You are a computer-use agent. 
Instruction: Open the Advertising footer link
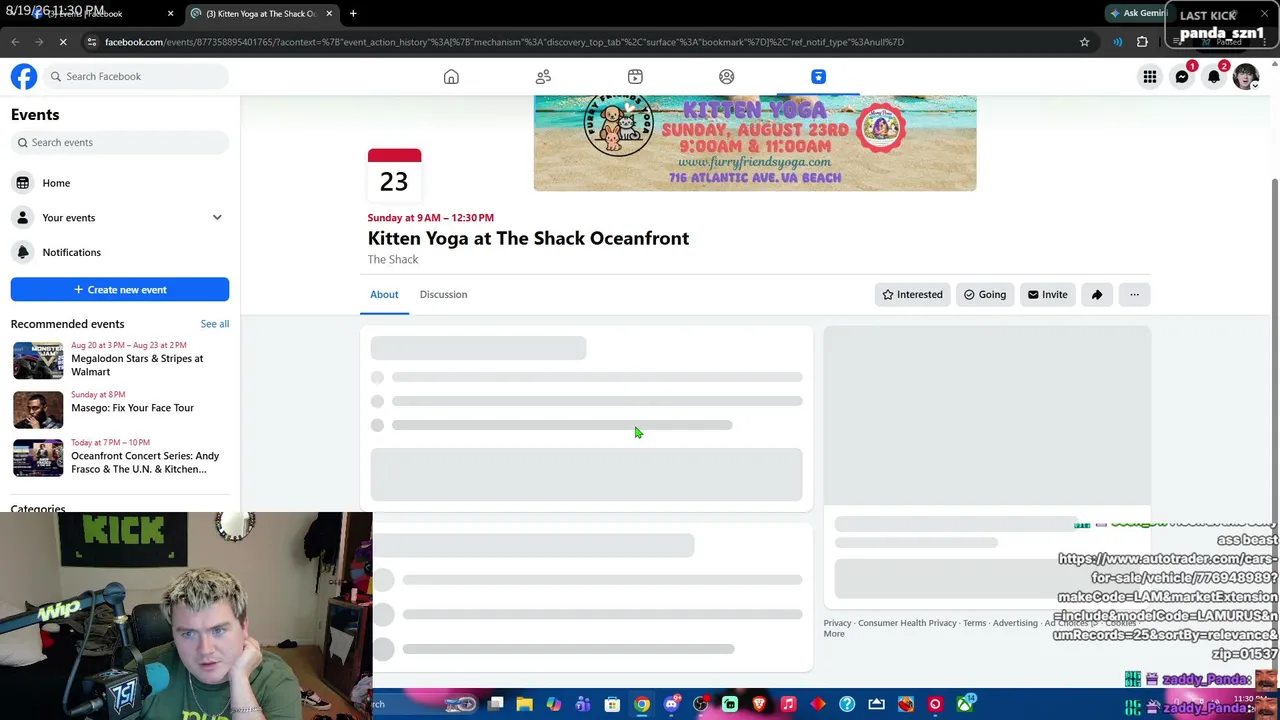[1015, 623]
